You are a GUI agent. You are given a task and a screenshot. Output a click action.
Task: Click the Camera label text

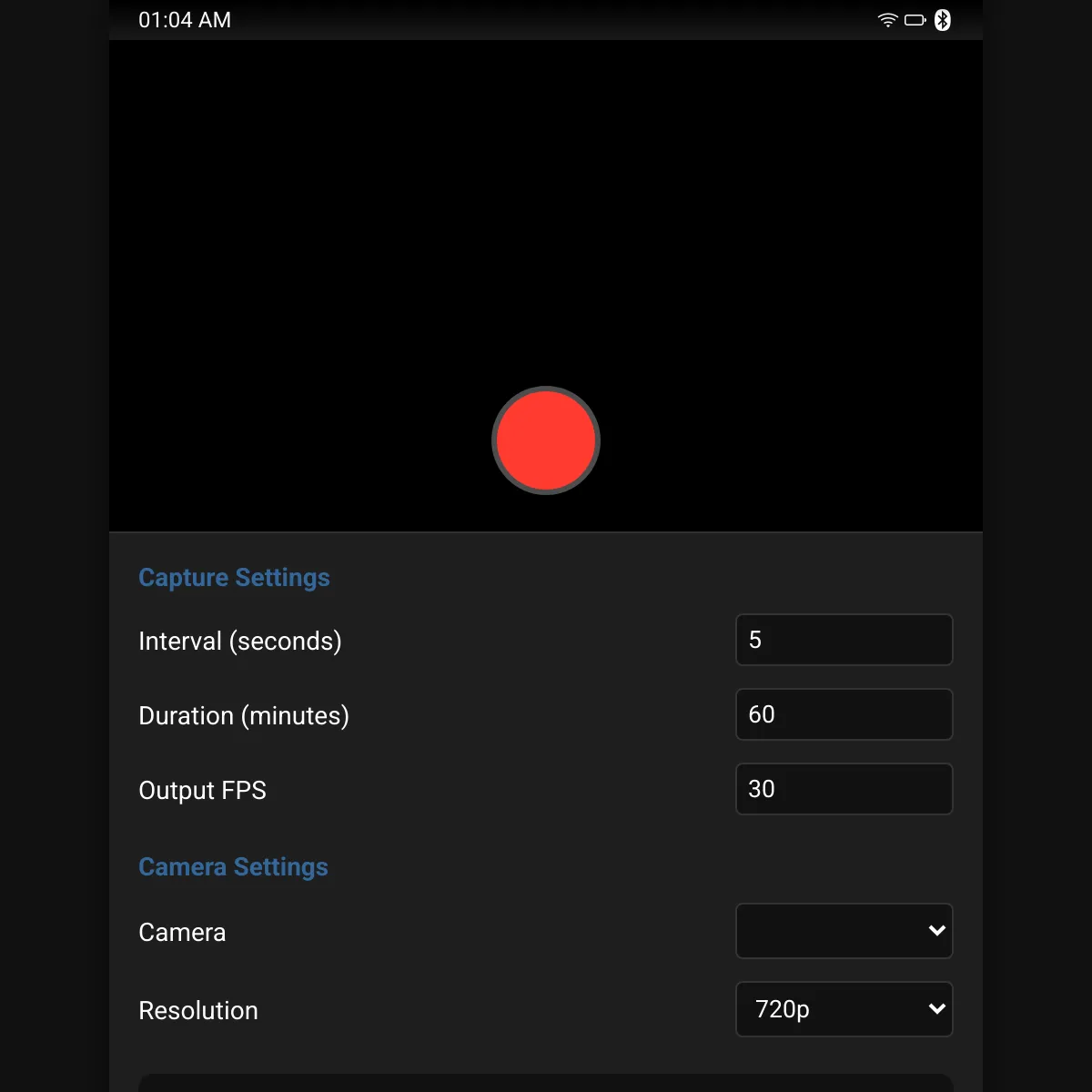coord(182,933)
